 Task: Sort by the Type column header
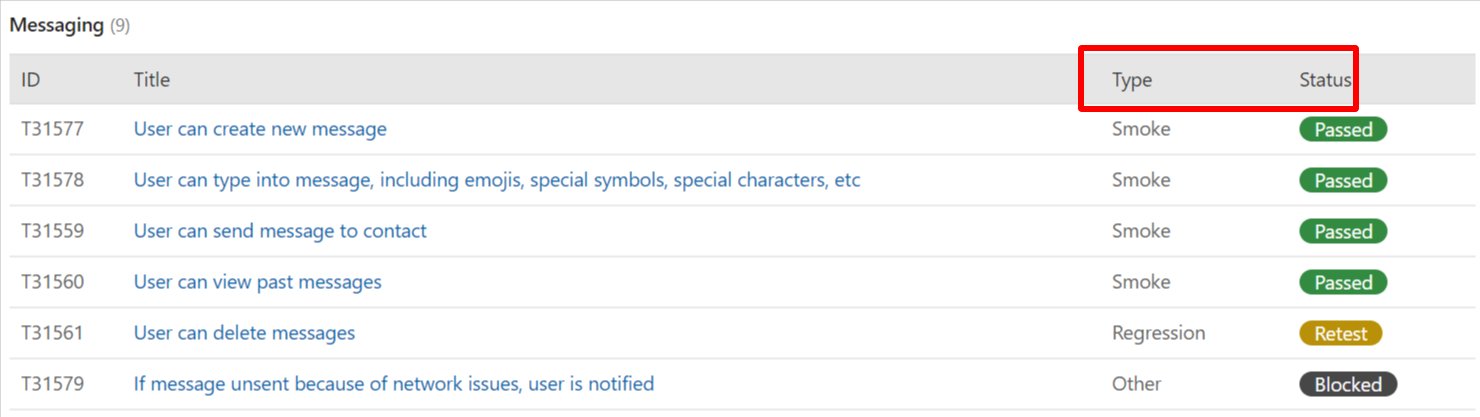(1132, 80)
